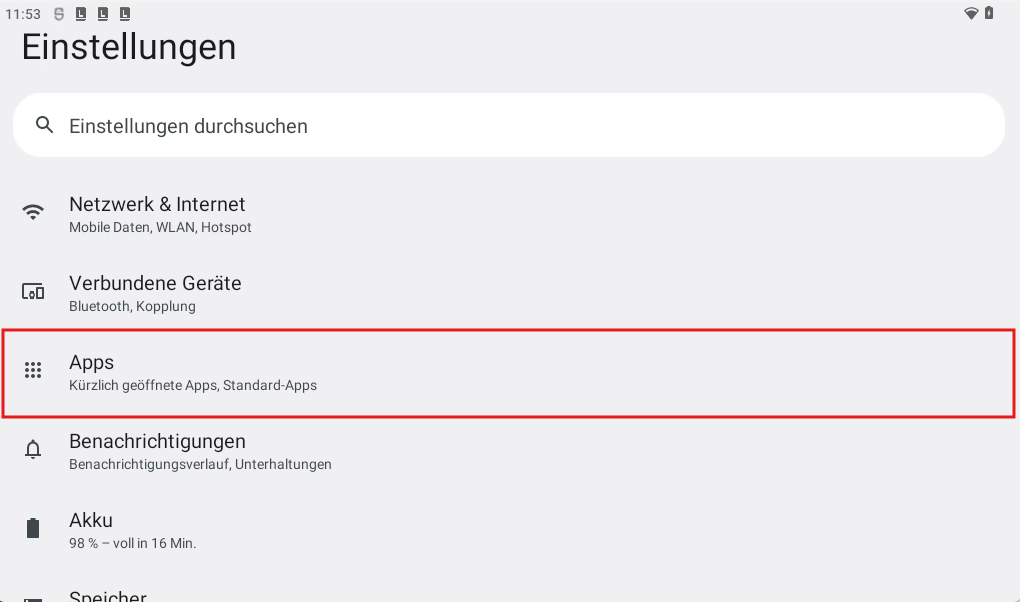Click the Einstellungen page heading

point(129,47)
